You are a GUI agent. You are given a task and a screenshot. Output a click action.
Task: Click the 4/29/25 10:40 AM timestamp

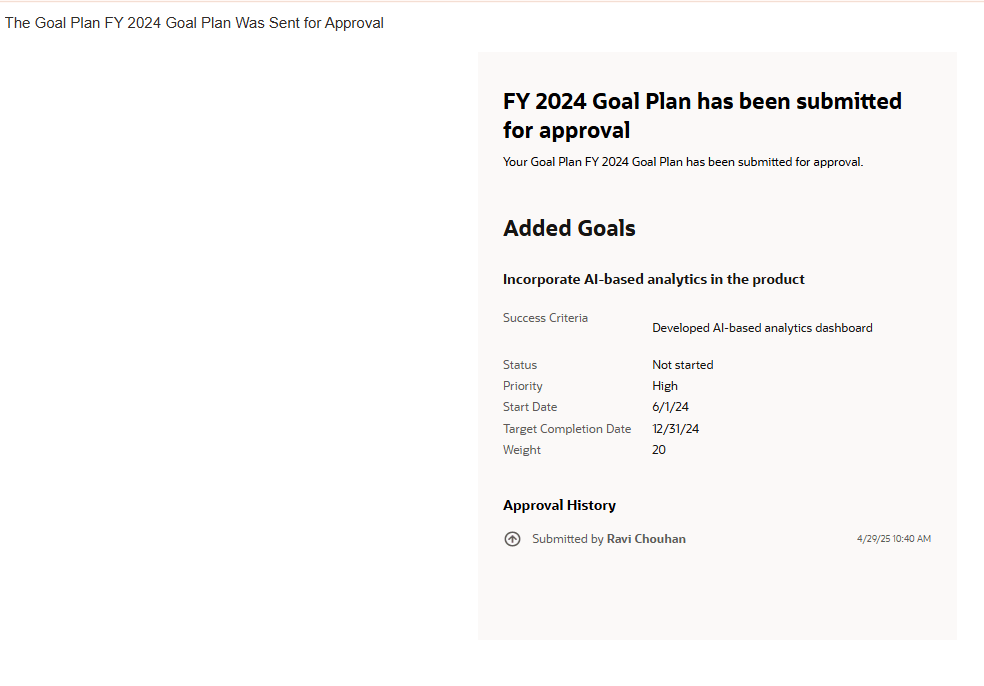pyautogui.click(x=893, y=539)
